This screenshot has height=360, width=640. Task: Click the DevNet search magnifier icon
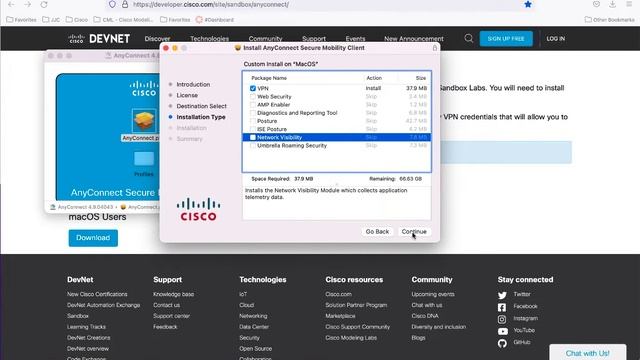pos(469,38)
